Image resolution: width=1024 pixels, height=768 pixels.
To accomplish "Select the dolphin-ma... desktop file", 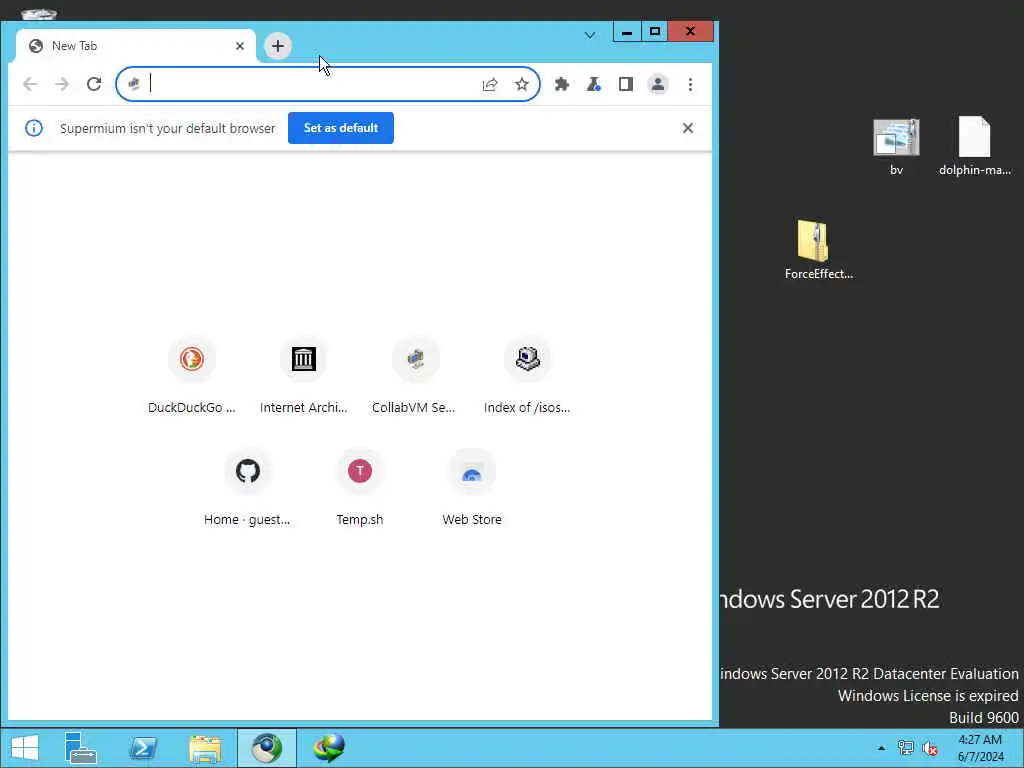I will point(974,147).
